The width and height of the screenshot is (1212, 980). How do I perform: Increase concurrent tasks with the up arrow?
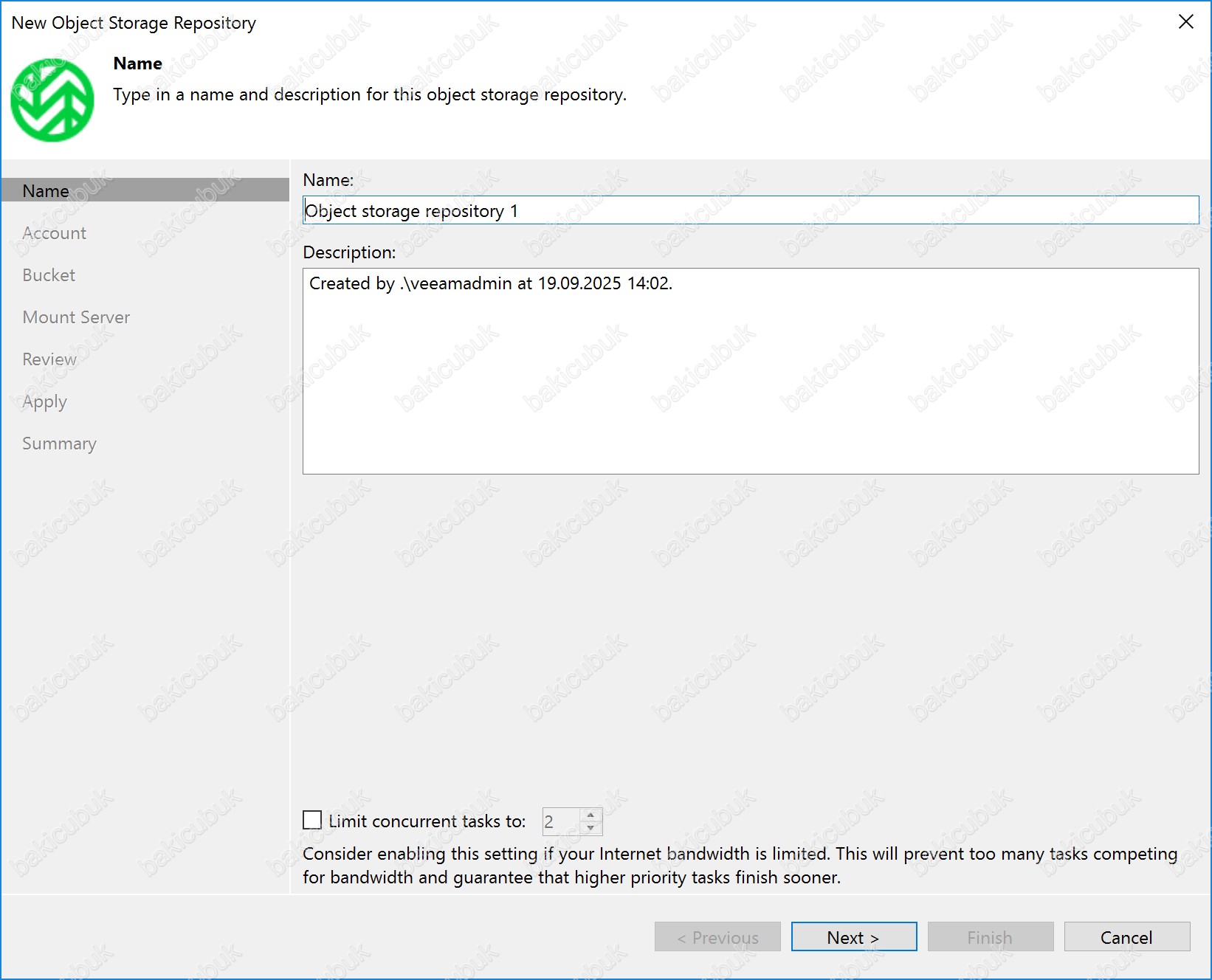(x=590, y=815)
